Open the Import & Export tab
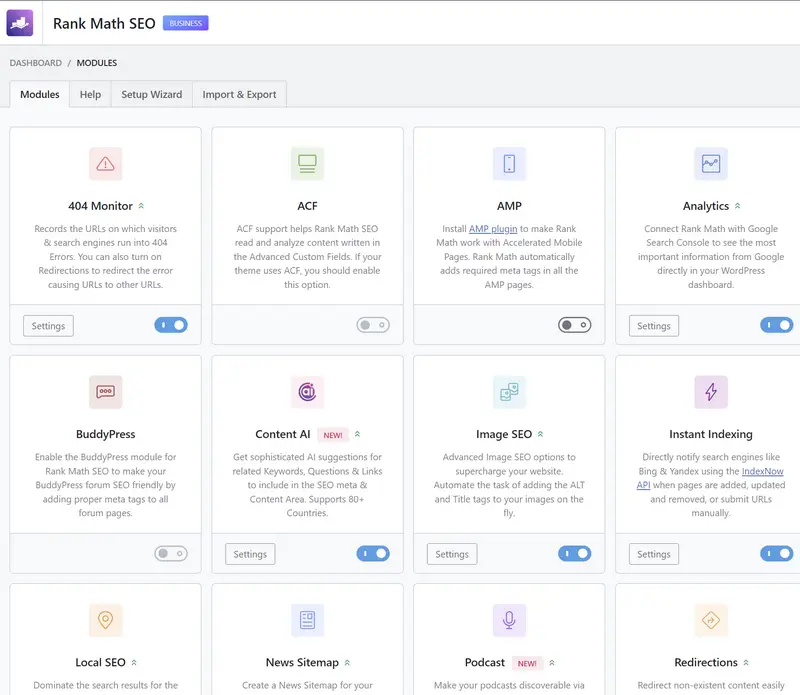Image resolution: width=800 pixels, height=695 pixels. tap(240, 94)
